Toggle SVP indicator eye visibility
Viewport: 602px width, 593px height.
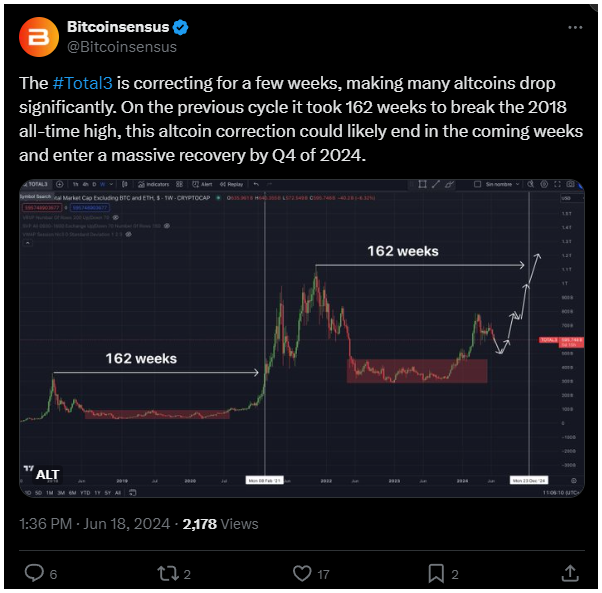click(x=167, y=226)
